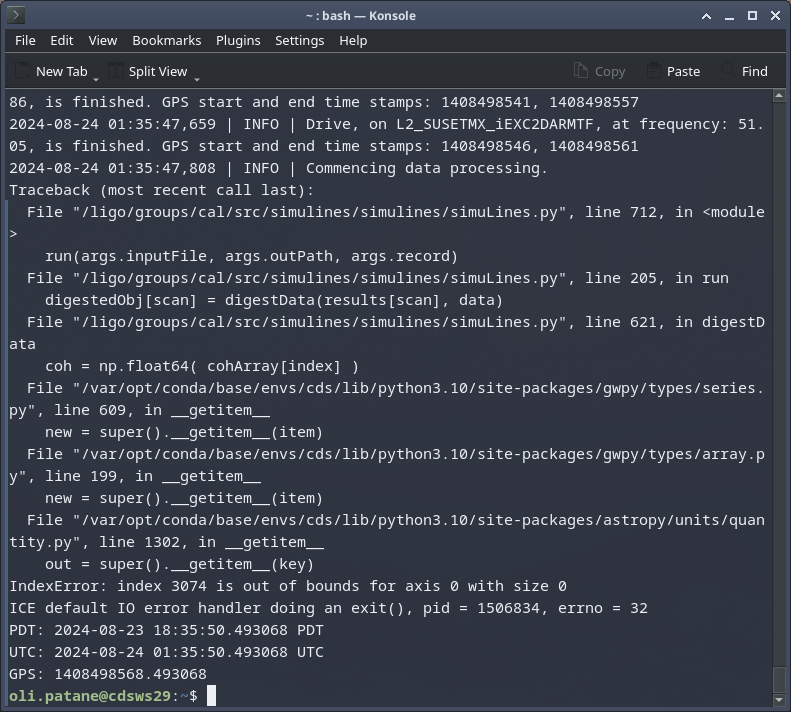The image size is (791, 712).
Task: Click the Keep Above window button
Action: (x=707, y=16)
